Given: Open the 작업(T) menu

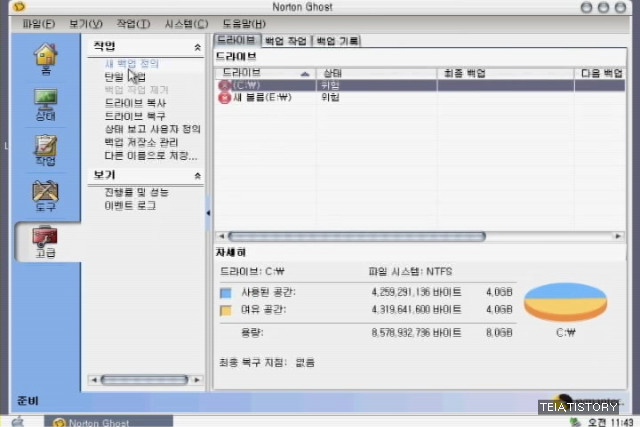Looking at the screenshot, I should (133, 24).
